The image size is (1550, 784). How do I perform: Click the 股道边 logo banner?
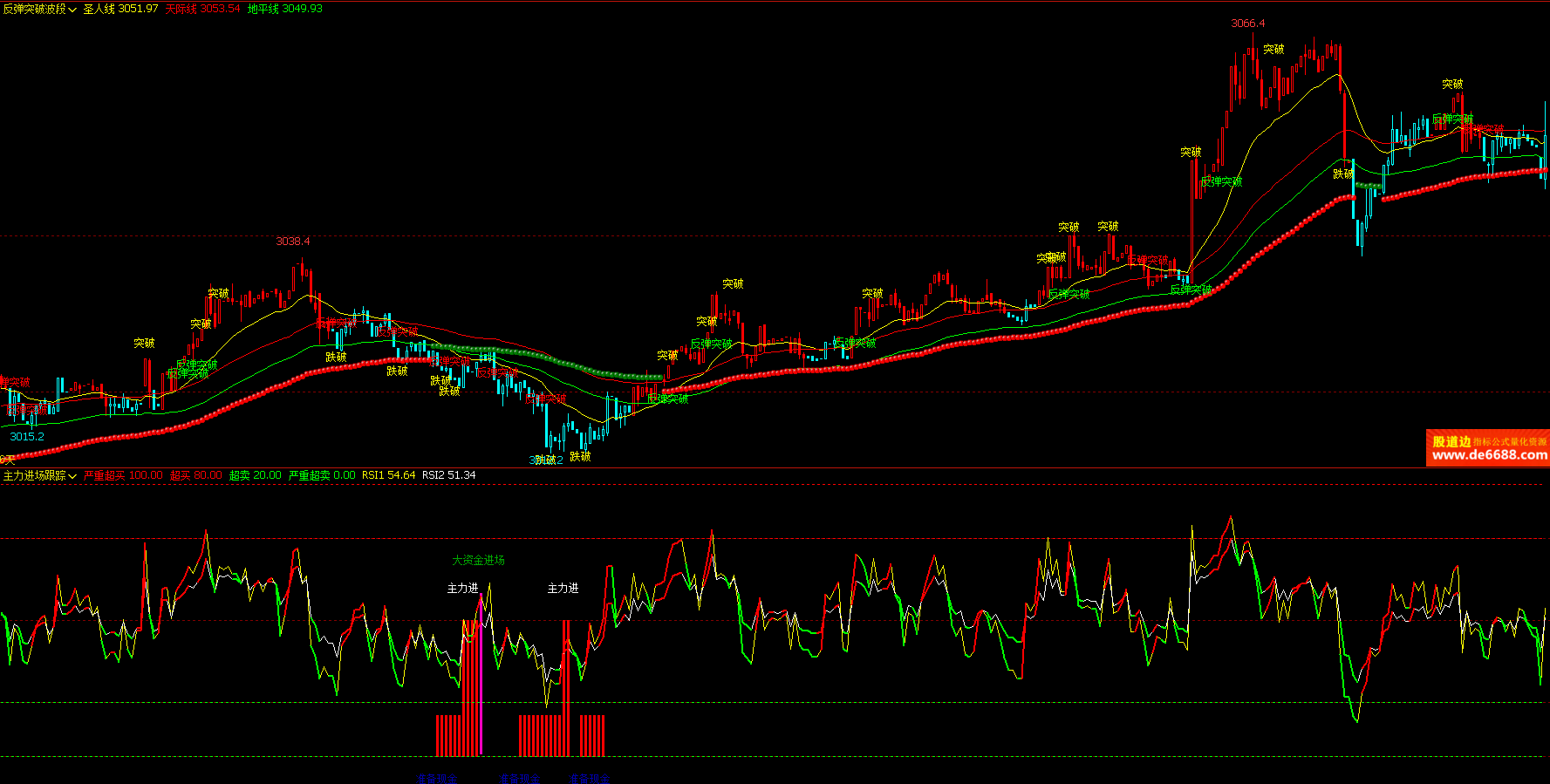(1451, 441)
